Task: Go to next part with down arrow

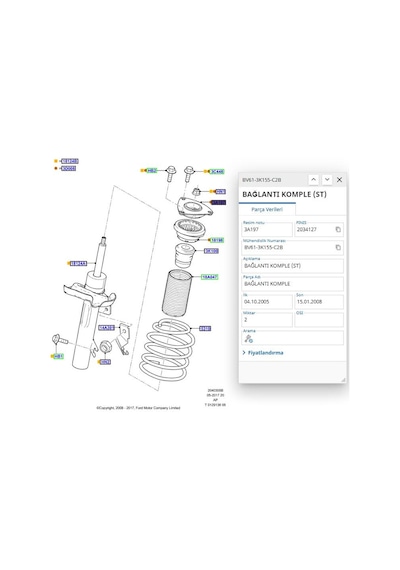Action: (327, 180)
